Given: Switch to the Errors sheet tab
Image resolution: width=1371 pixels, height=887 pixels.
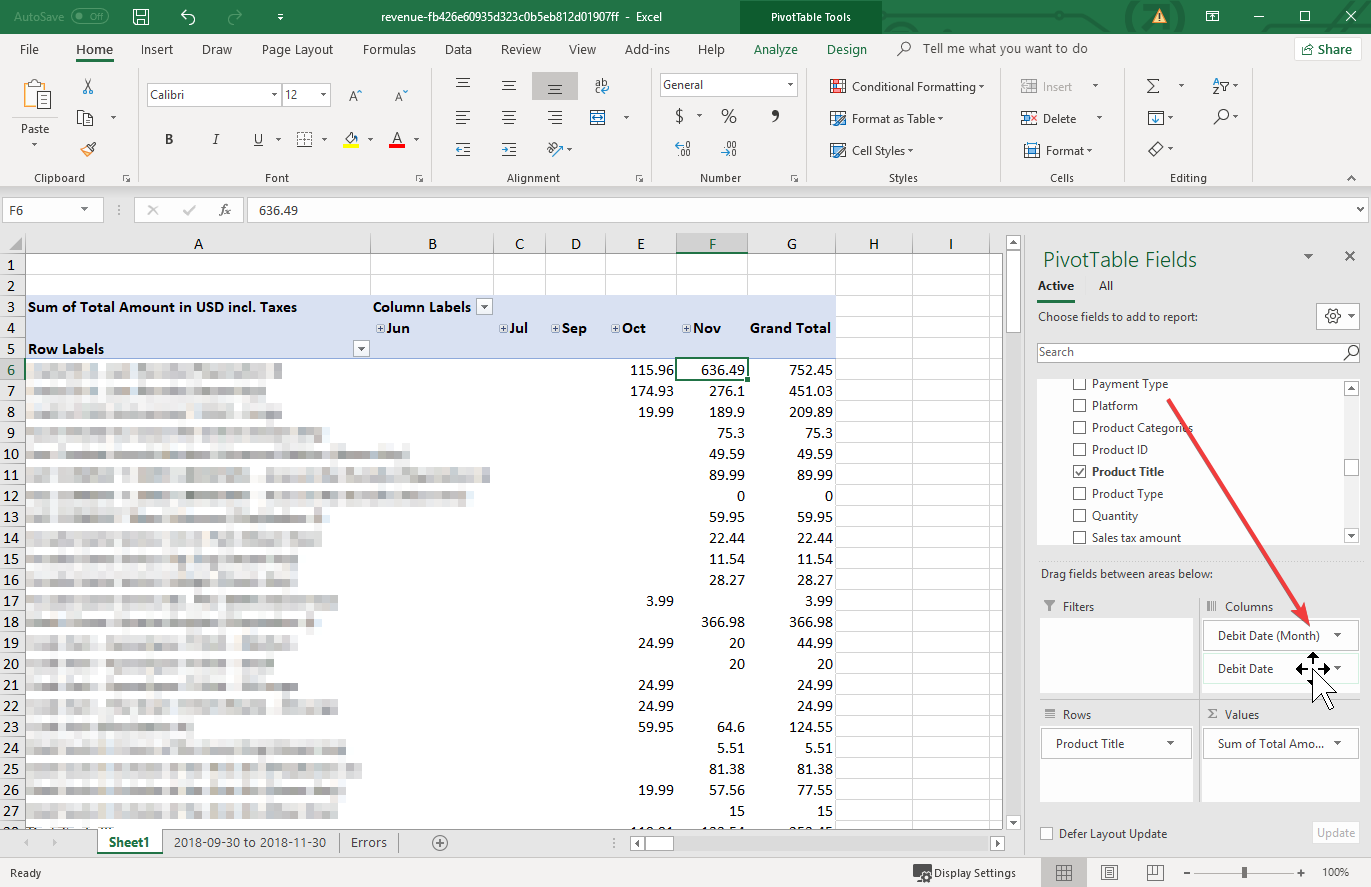Looking at the screenshot, I should (368, 843).
